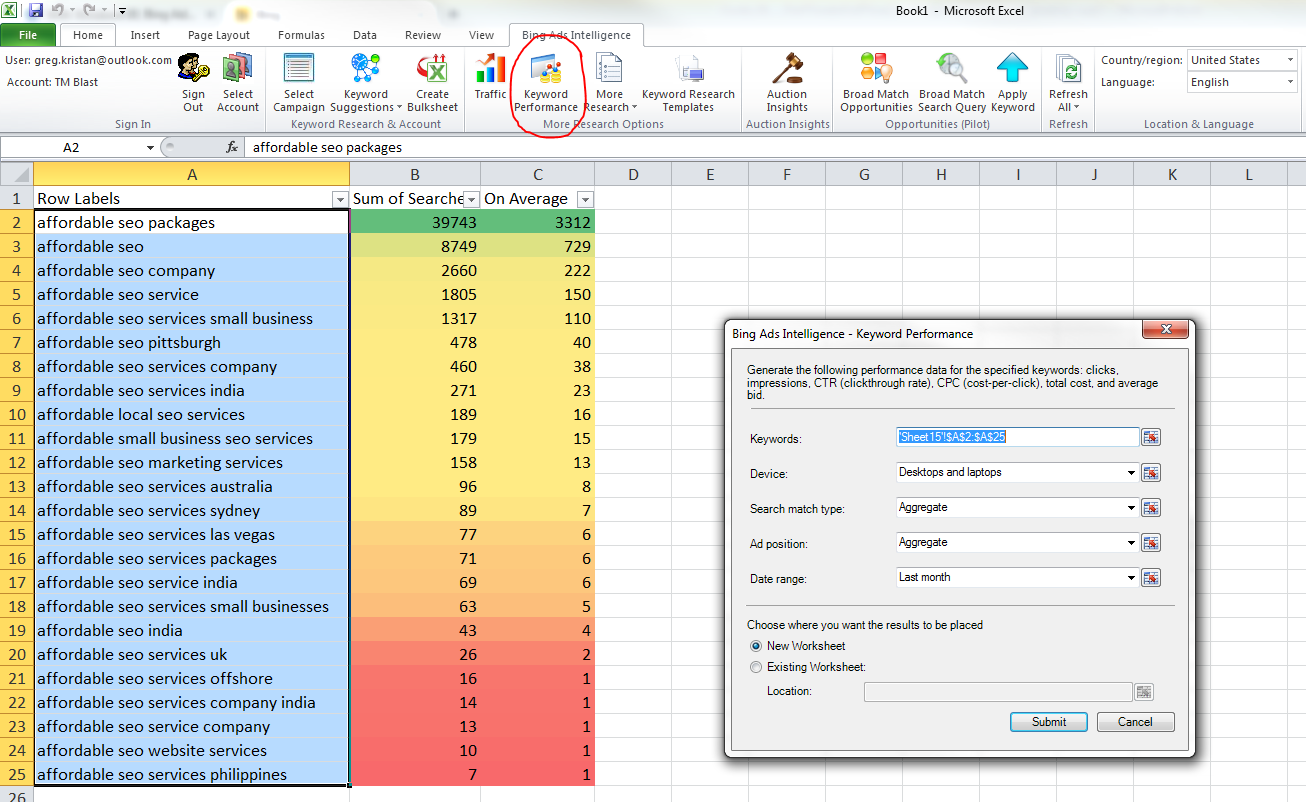This screenshot has width=1306, height=802.
Task: Open the Traffic research tool
Action: pos(490,77)
